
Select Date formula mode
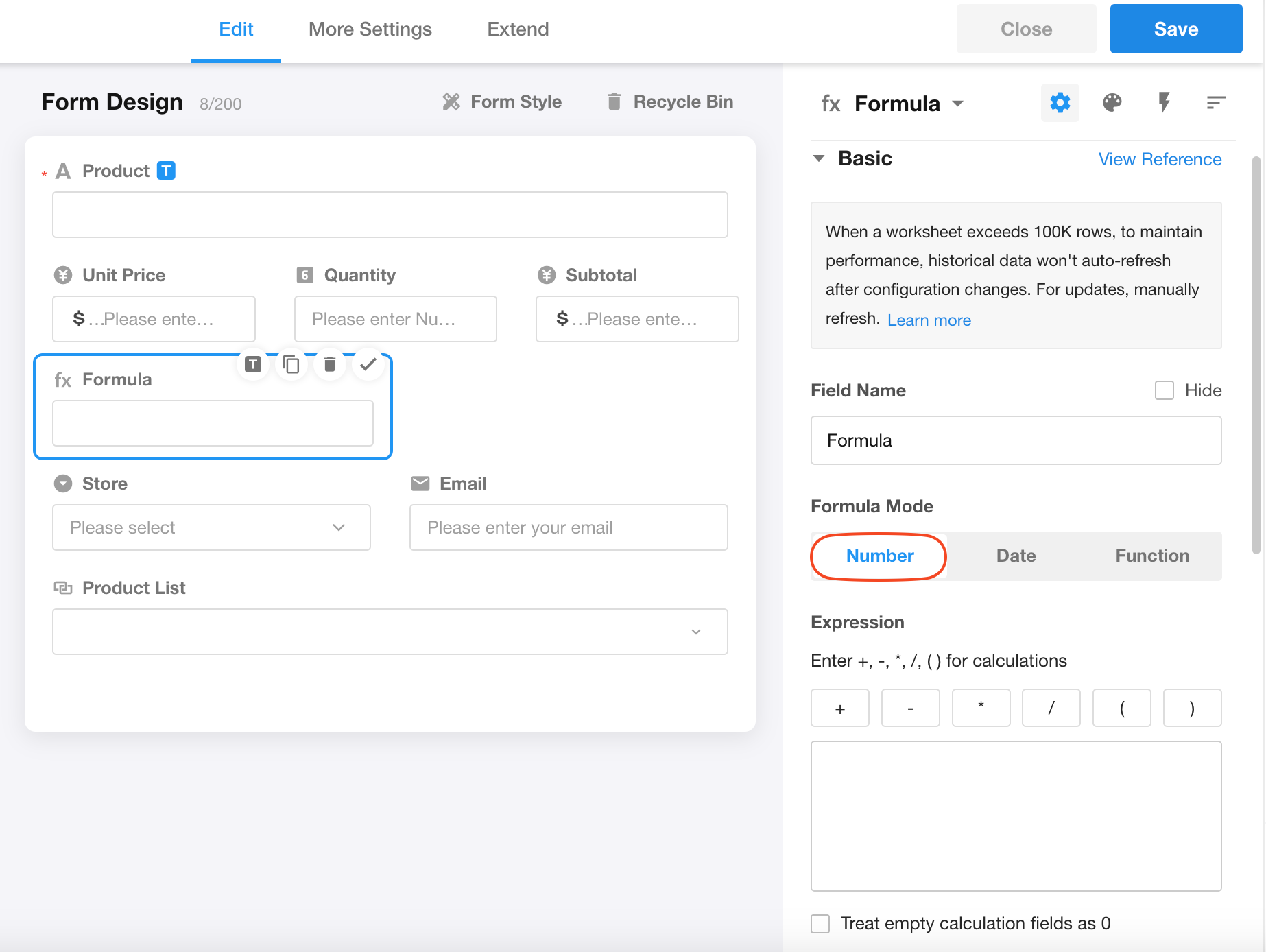[x=1016, y=556]
